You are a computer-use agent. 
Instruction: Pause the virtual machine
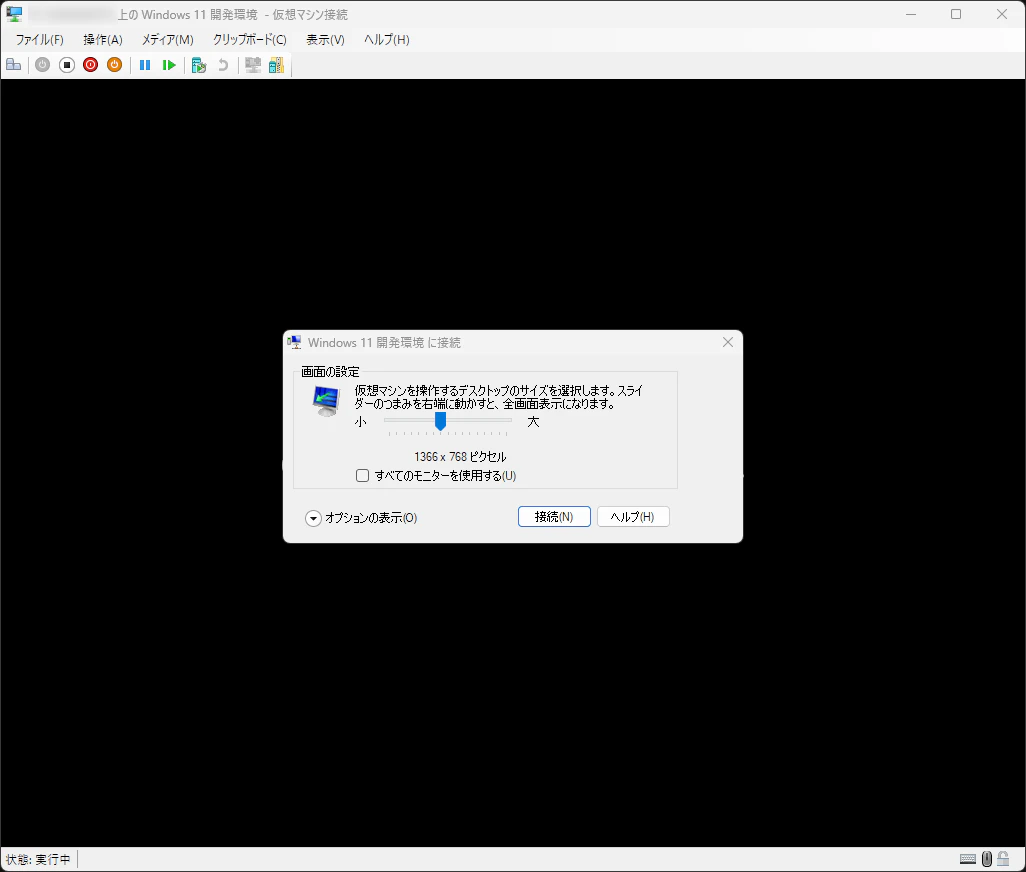pyautogui.click(x=145, y=65)
